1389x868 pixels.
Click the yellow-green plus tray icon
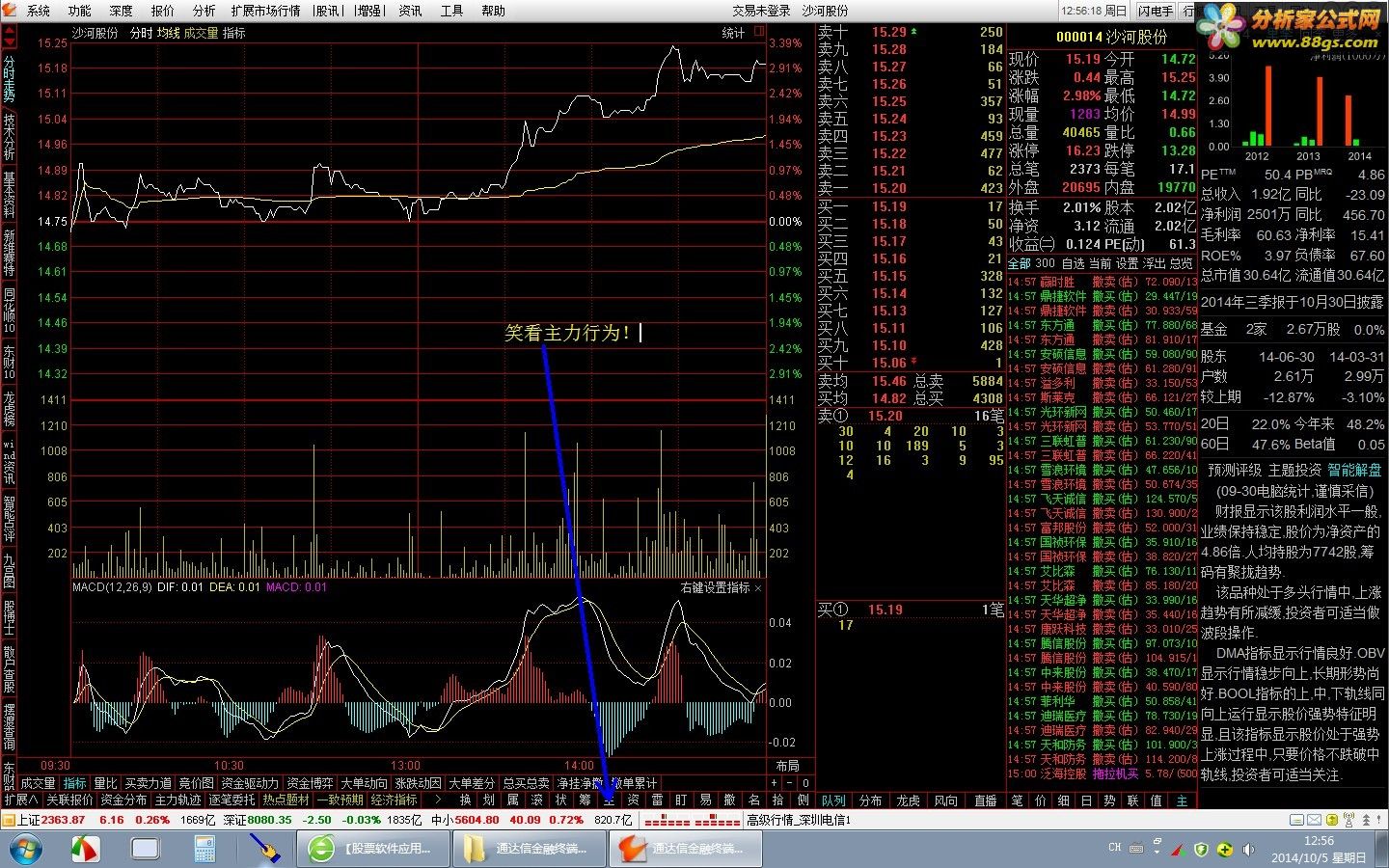pos(1224,850)
